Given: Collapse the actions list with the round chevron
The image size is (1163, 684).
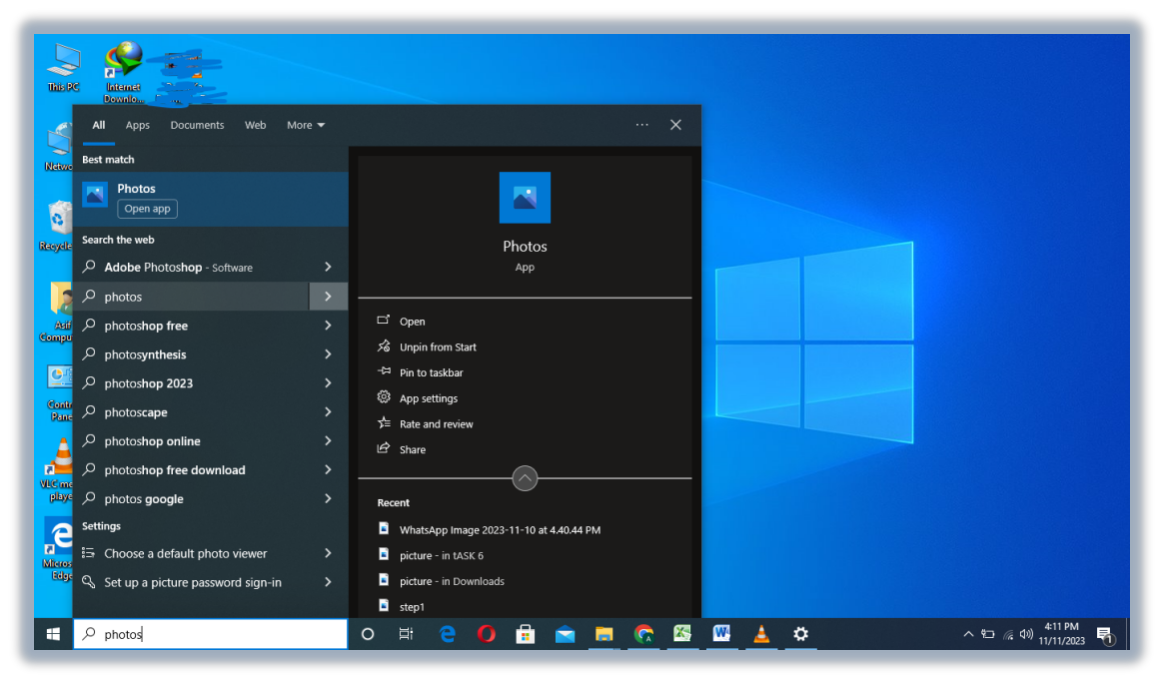Looking at the screenshot, I should point(524,479).
